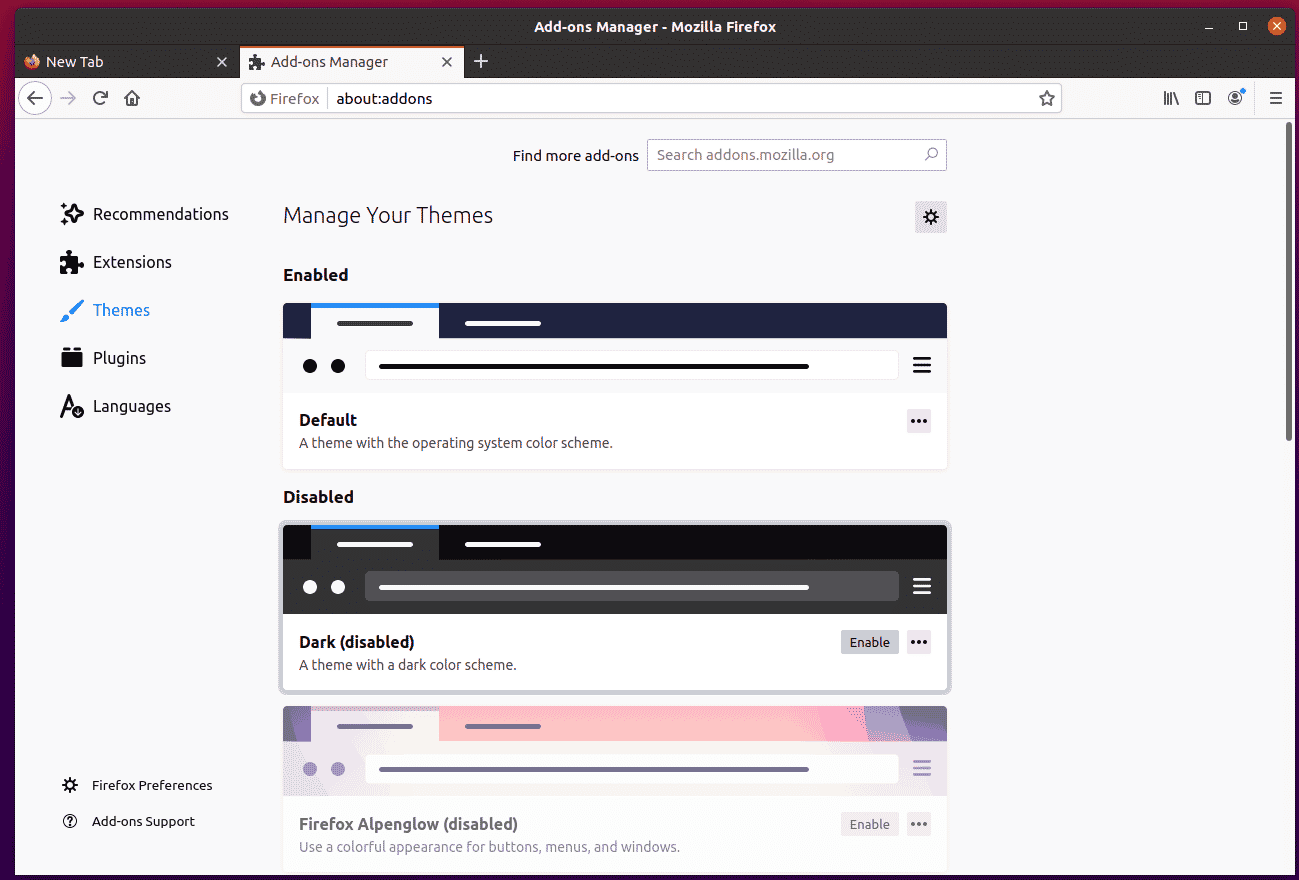Click 'A theme with a dark color scheme.'

tap(408, 665)
